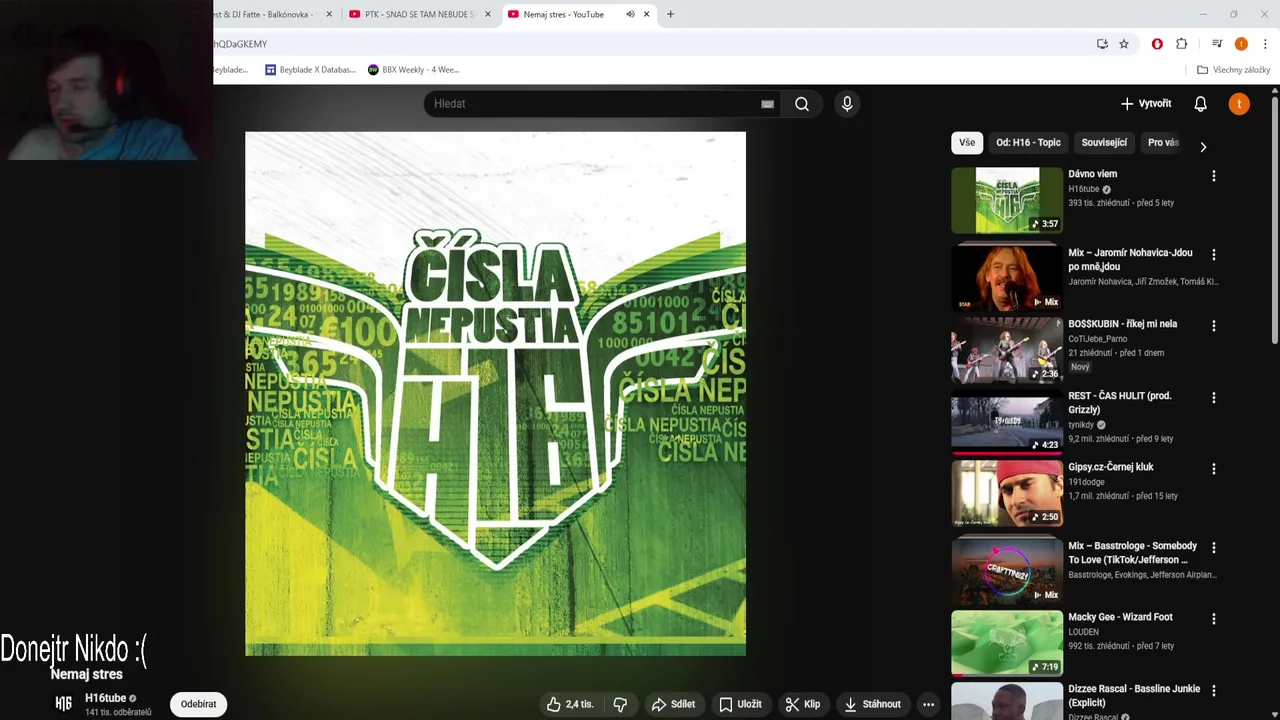The image size is (1280, 720).
Task: Open the Gipsy.cz-Černej kluk thumbnail
Action: (x=1007, y=493)
